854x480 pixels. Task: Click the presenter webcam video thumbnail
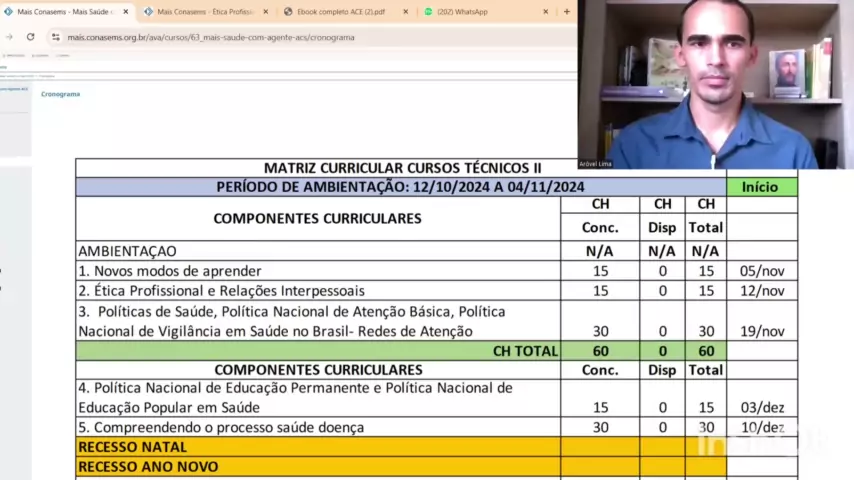(715, 85)
